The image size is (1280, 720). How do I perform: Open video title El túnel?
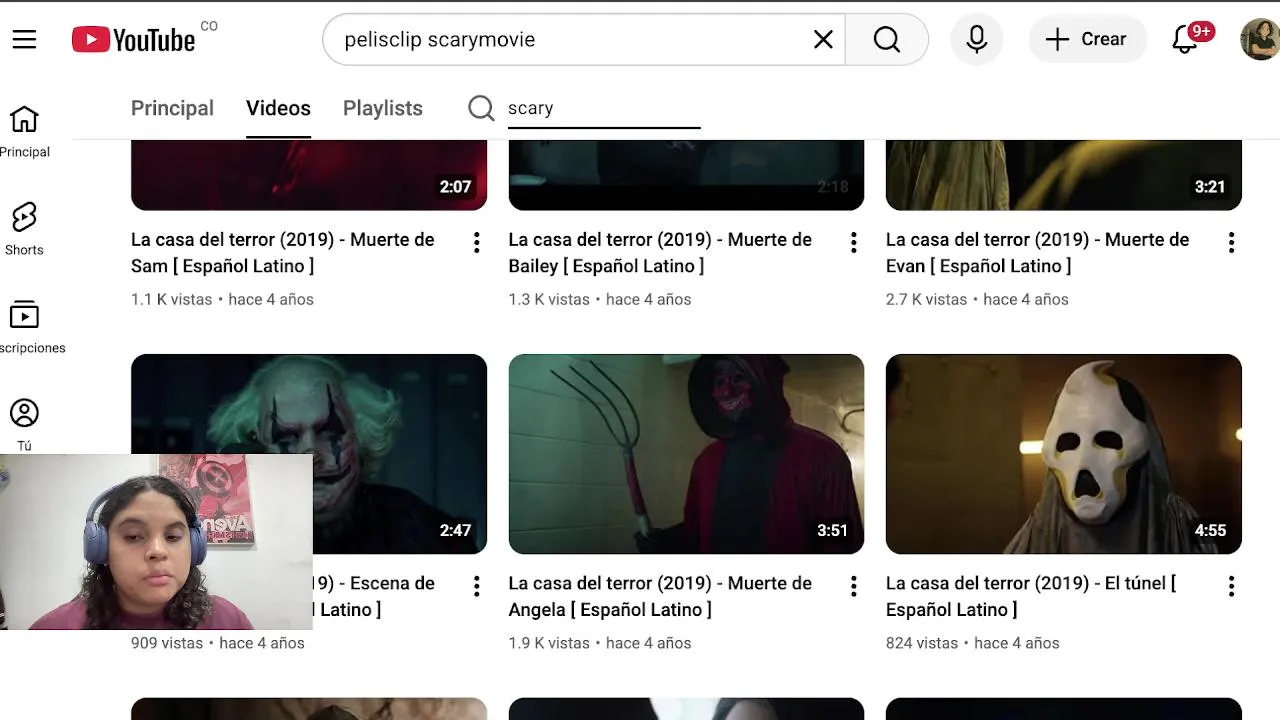[1031, 596]
